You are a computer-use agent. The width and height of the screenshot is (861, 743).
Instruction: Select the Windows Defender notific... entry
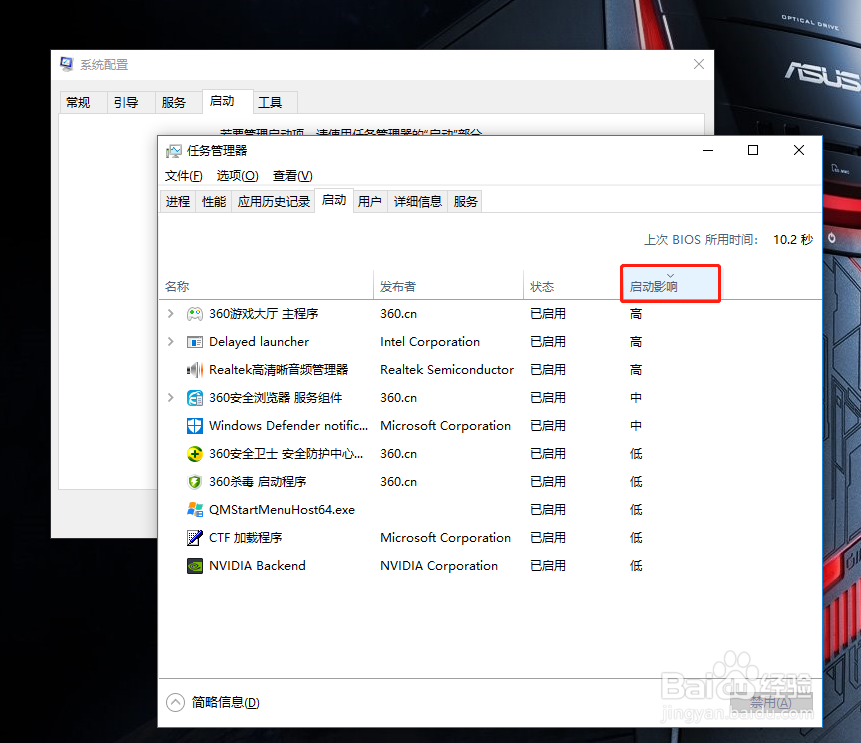pyautogui.click(x=288, y=426)
